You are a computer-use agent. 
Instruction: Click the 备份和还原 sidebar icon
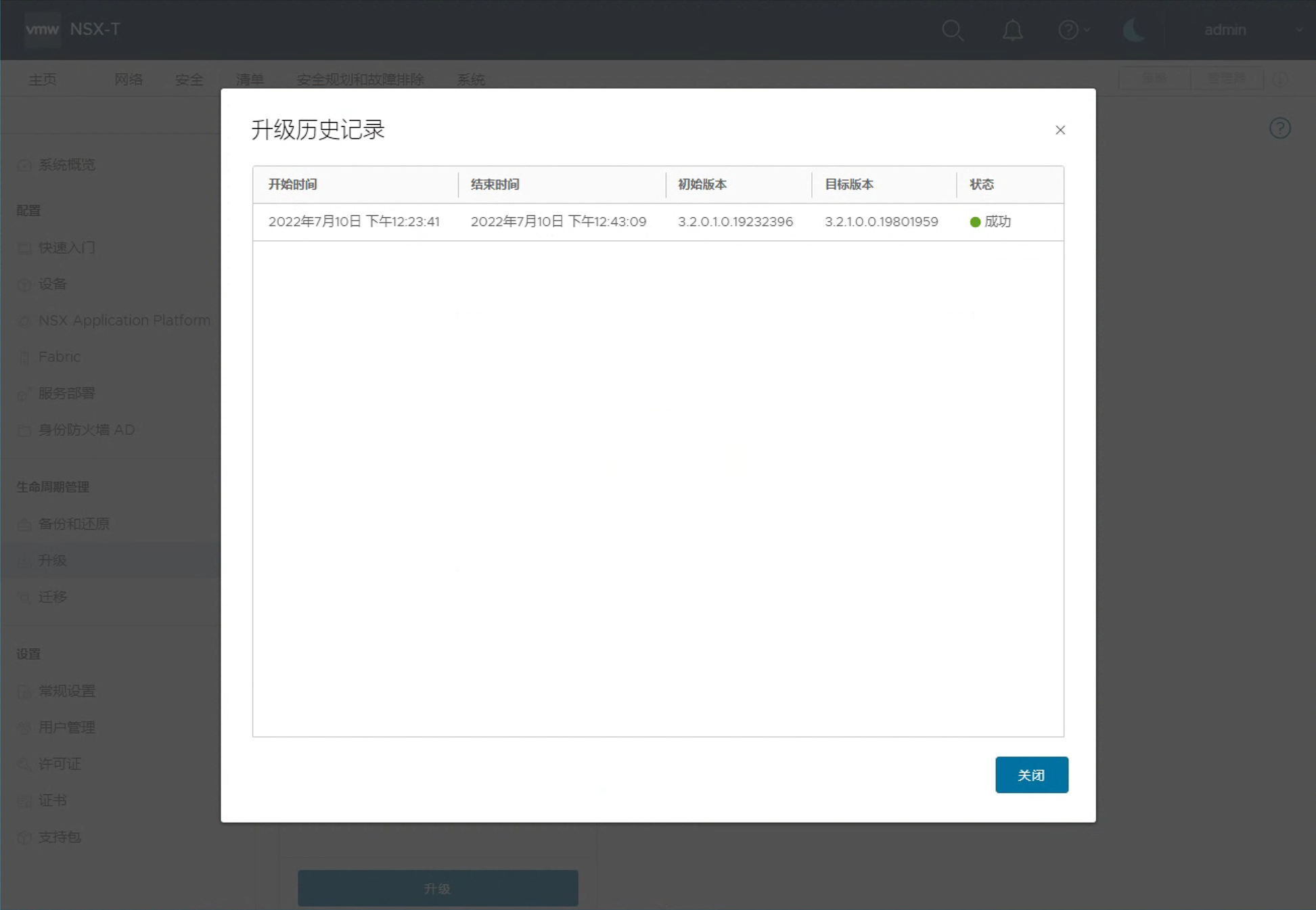tap(24, 524)
